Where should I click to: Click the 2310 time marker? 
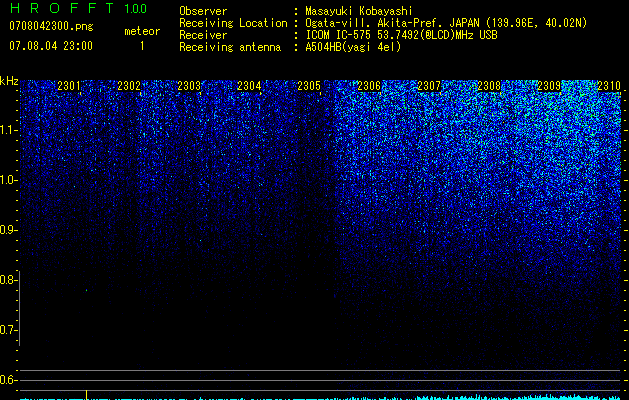coord(609,85)
